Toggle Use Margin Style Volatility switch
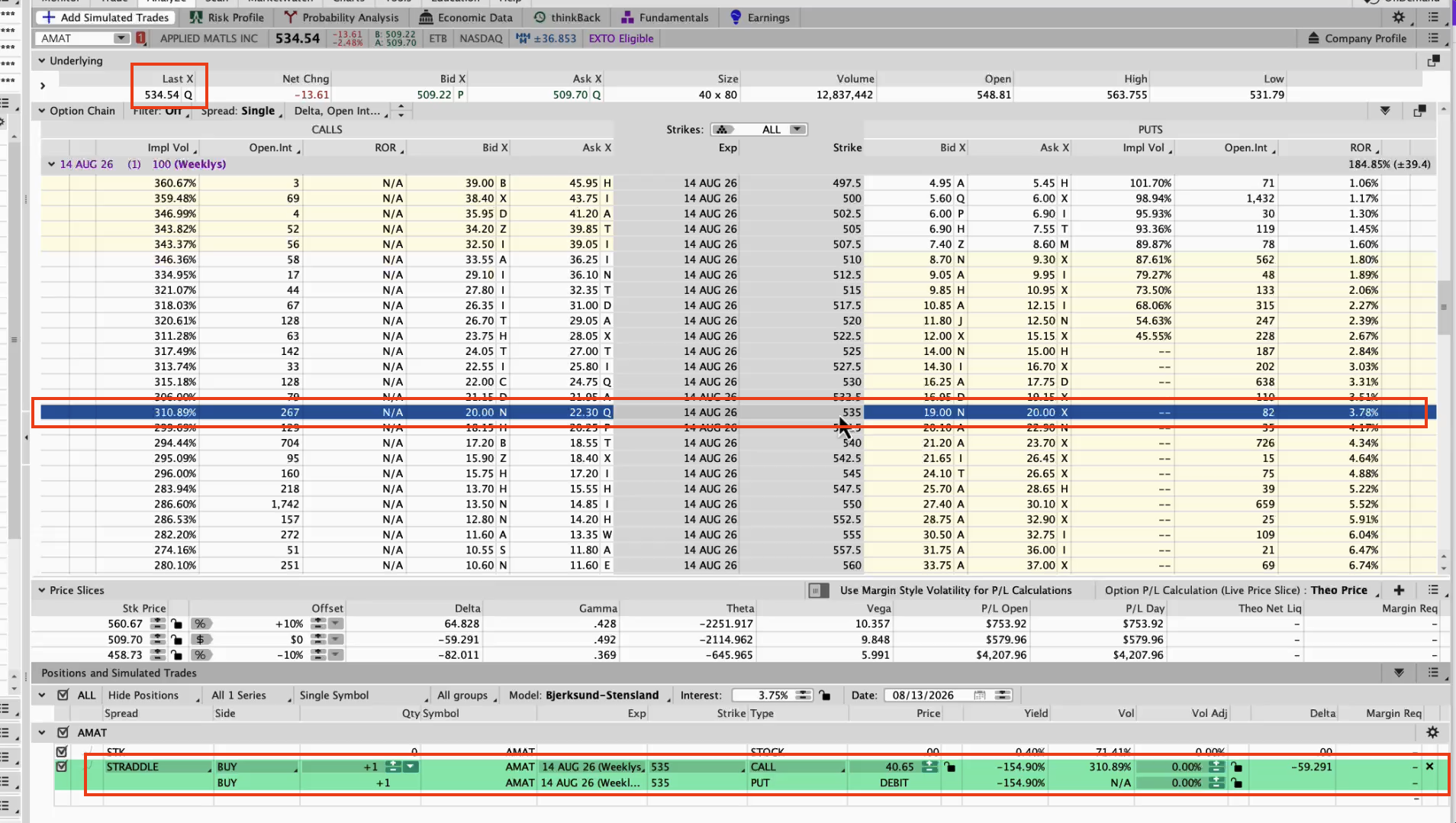1456x823 pixels. (818, 590)
